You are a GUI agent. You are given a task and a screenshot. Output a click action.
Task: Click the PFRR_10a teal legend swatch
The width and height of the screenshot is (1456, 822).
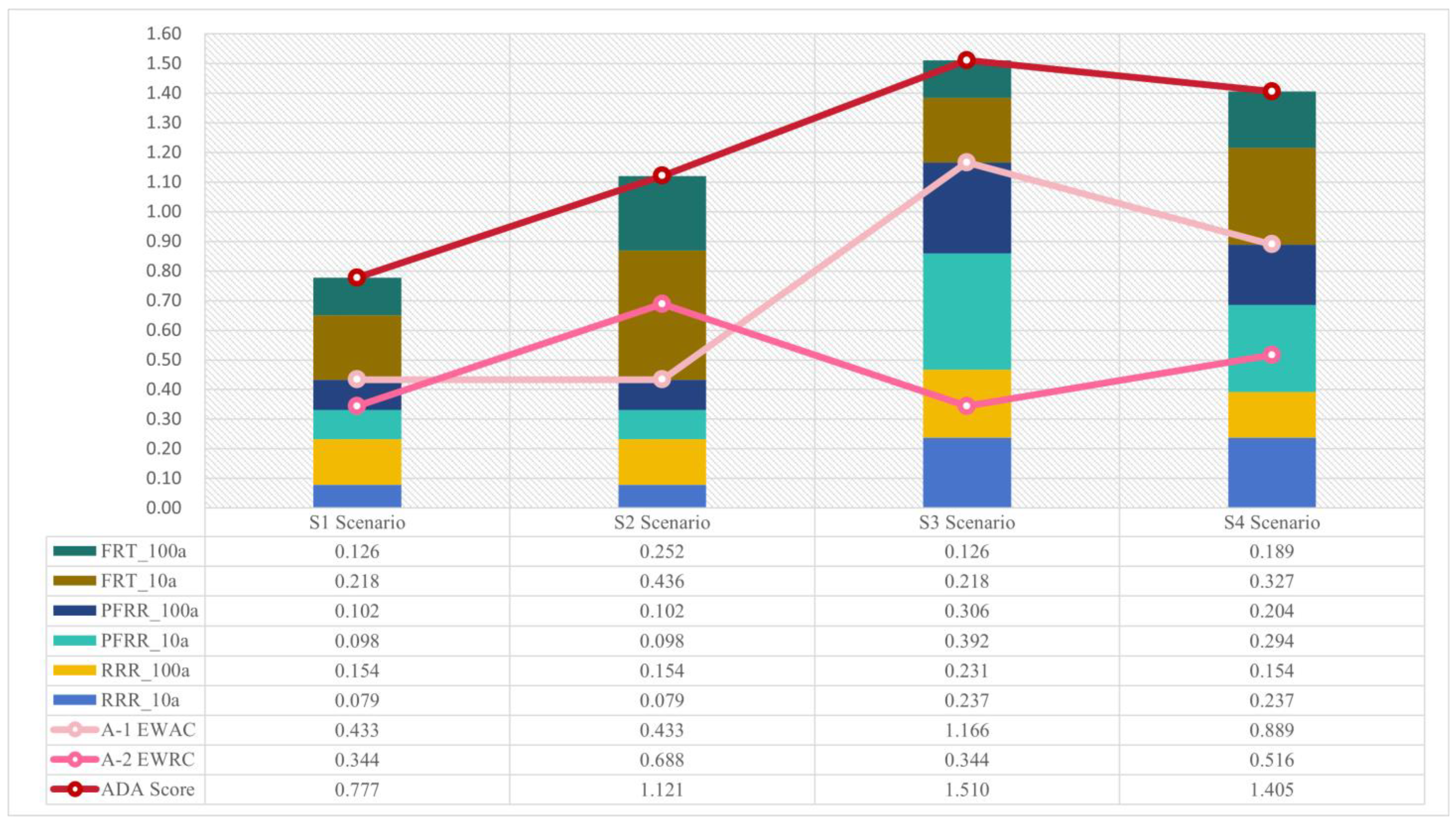pyautogui.click(x=74, y=641)
